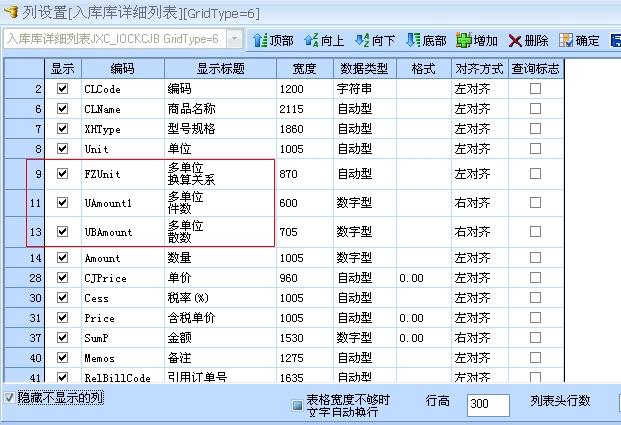Uncheck the 显示 checkbox for CLCode row
The width and height of the screenshot is (621, 425).
pos(63,89)
